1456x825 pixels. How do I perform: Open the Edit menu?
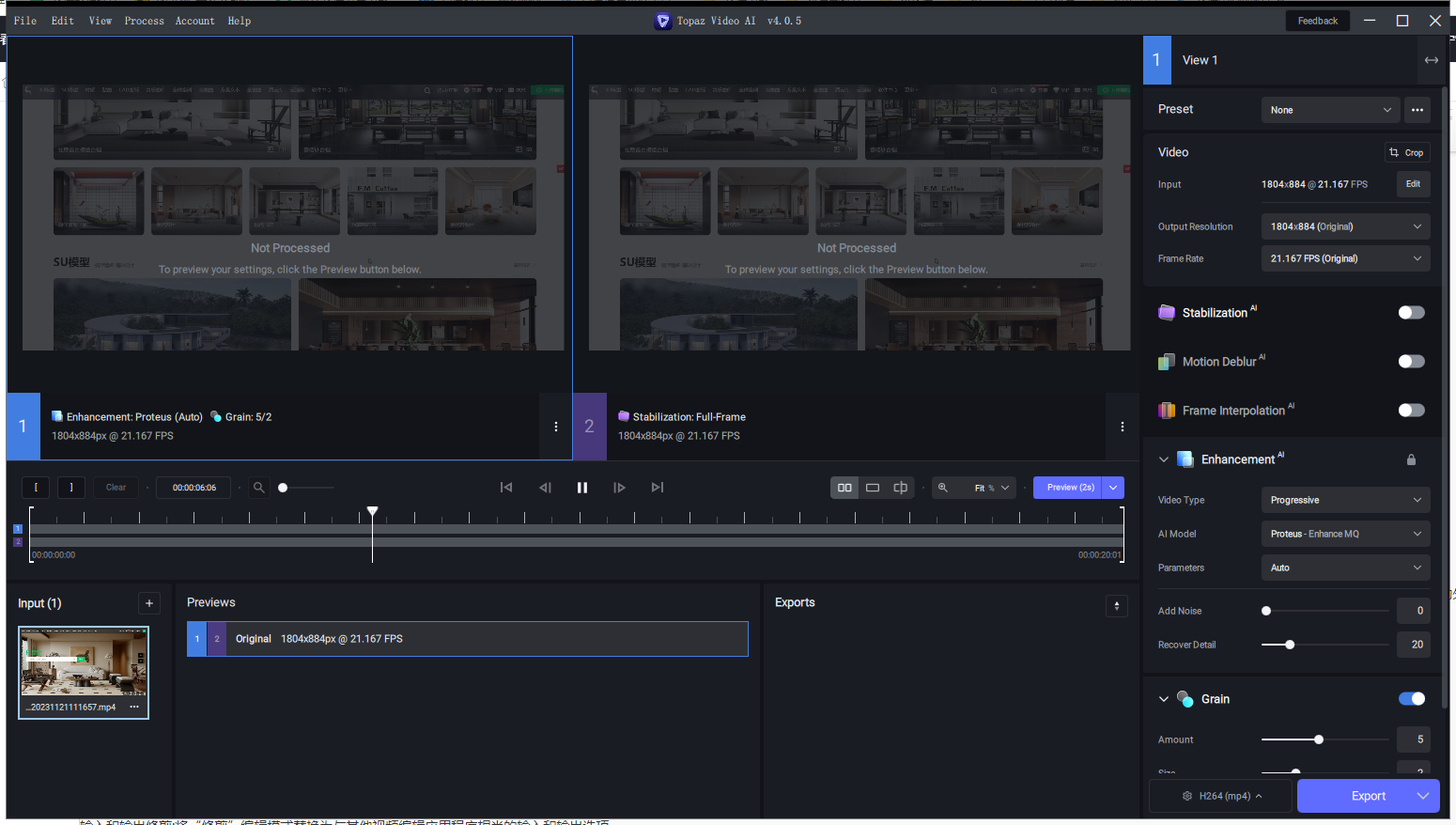[x=63, y=21]
